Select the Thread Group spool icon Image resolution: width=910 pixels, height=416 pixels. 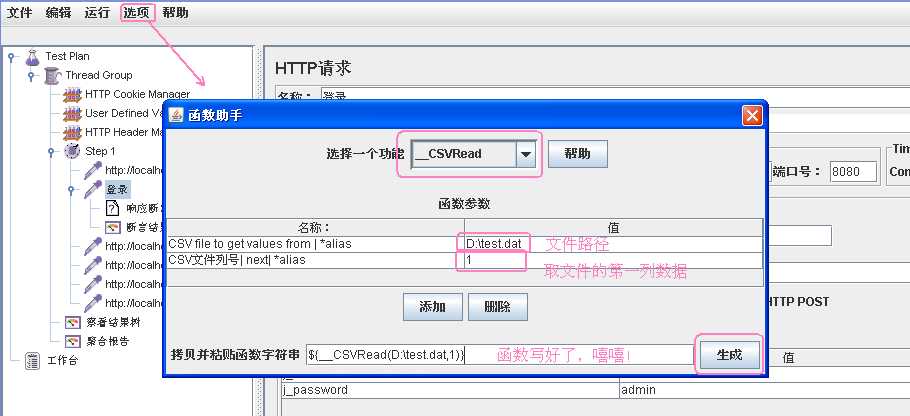coord(52,75)
